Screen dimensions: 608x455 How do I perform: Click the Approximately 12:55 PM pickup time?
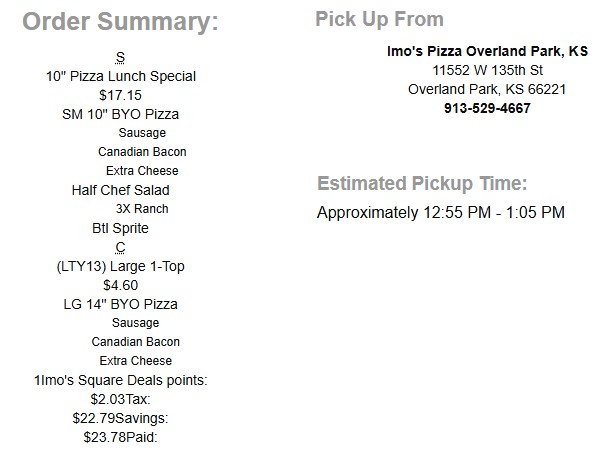pyautogui.click(x=440, y=212)
